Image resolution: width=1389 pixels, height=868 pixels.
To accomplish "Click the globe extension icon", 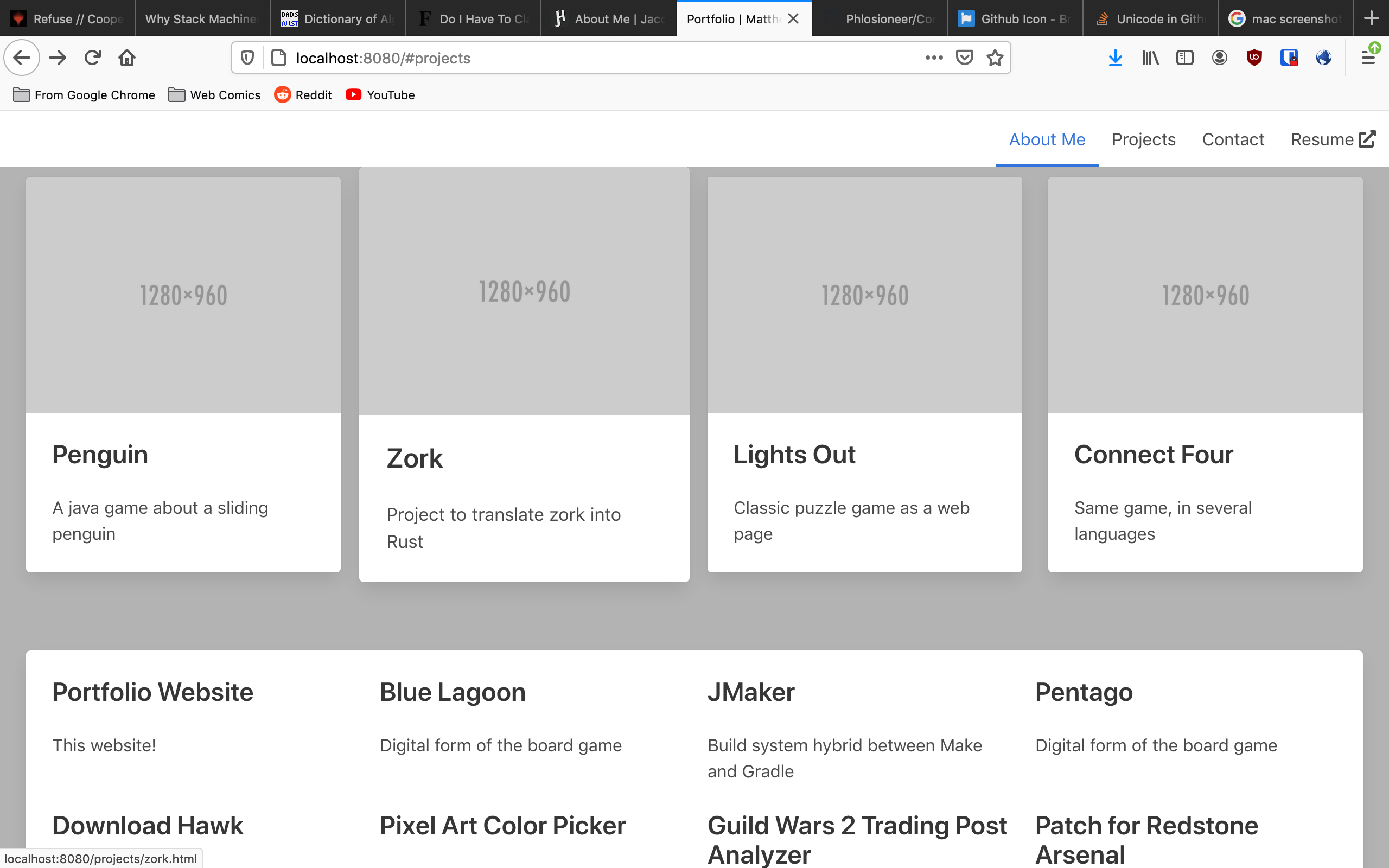I will (x=1323, y=58).
